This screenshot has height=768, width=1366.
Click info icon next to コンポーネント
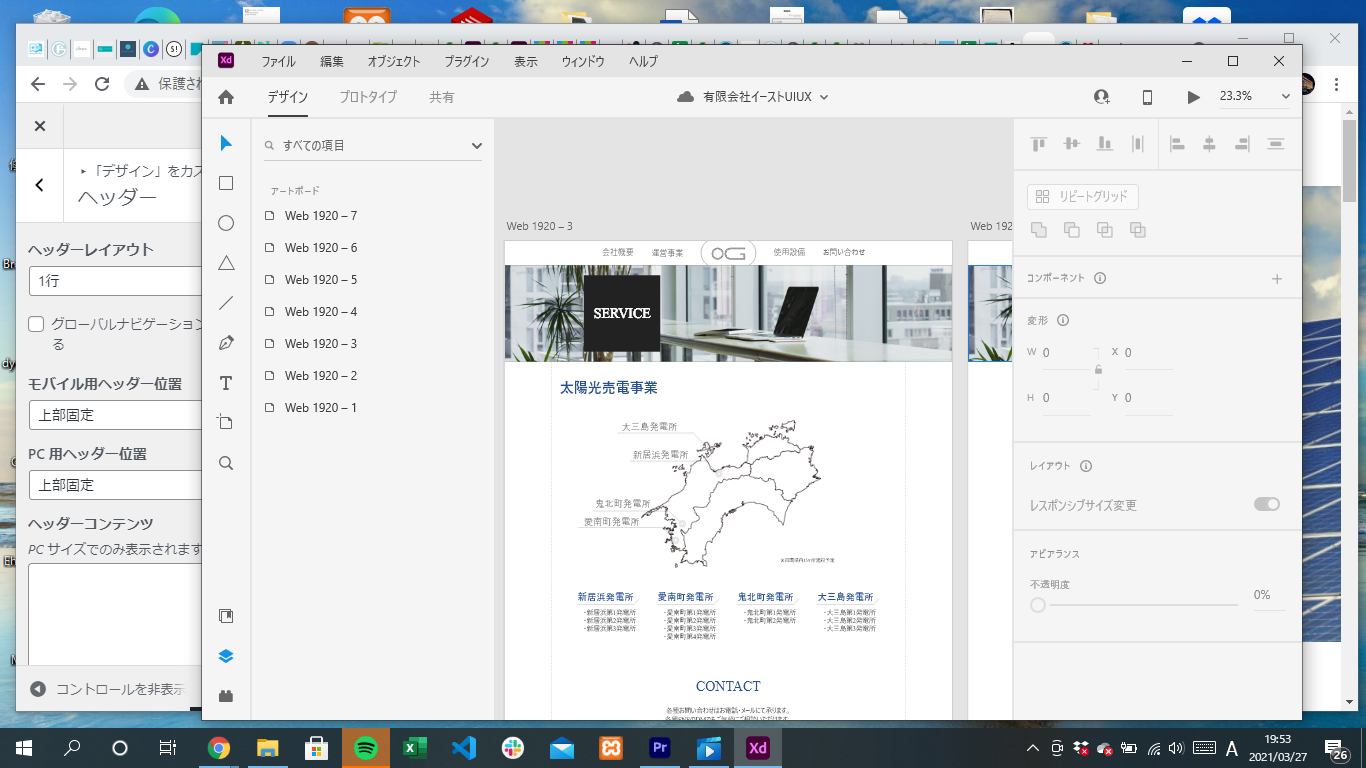point(1100,278)
